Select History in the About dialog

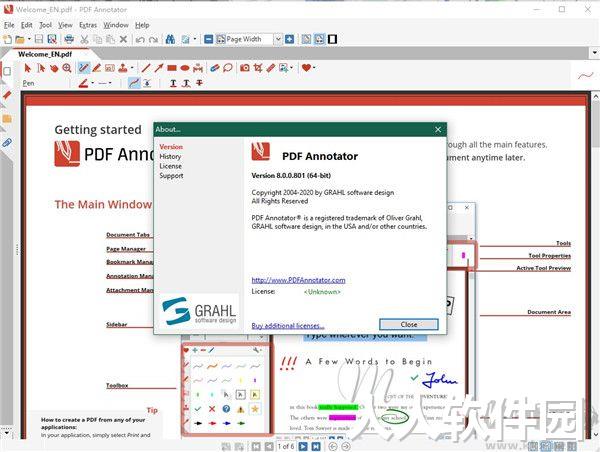[x=170, y=156]
